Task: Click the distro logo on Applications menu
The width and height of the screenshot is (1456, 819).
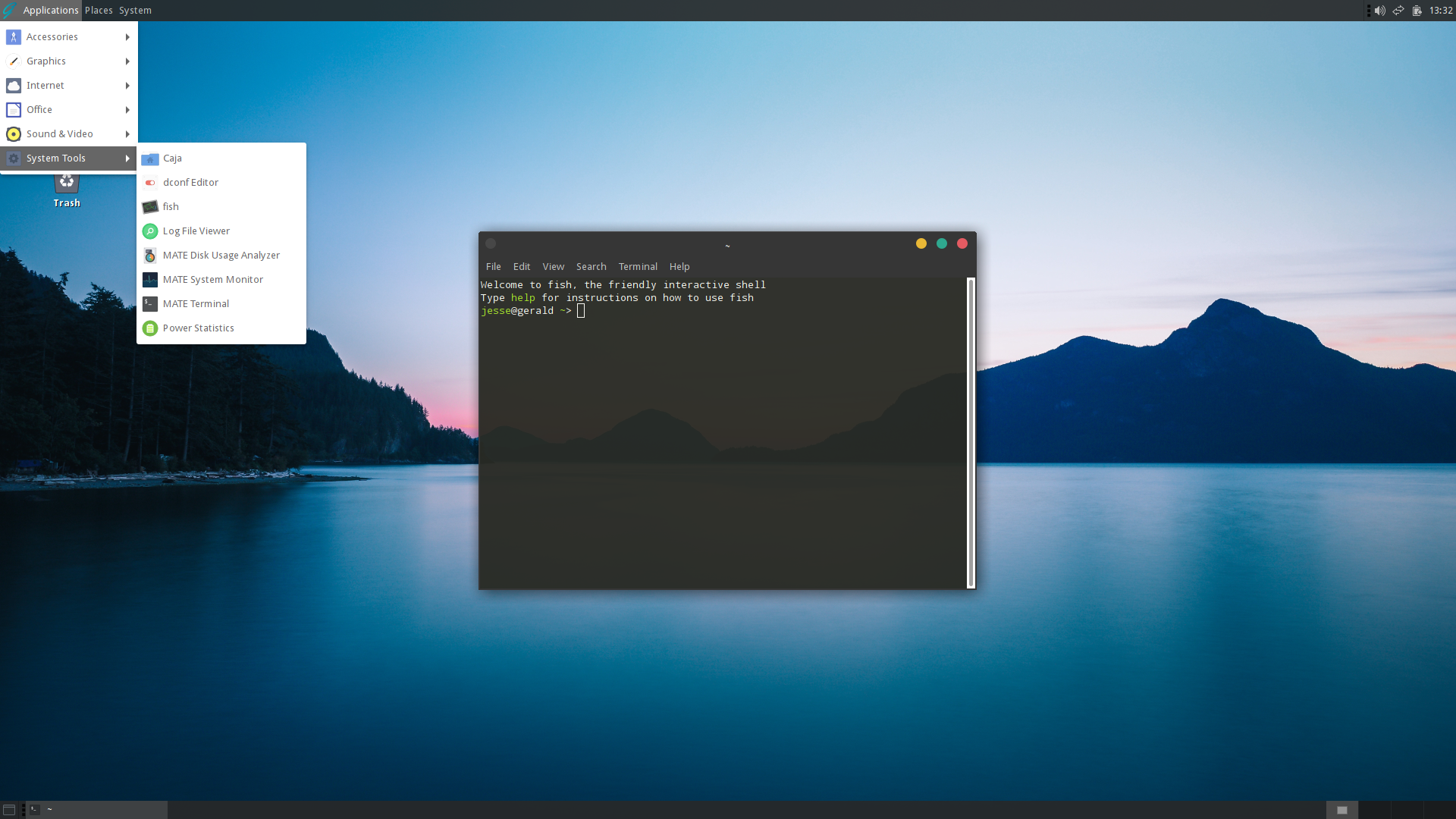Action: (x=9, y=11)
